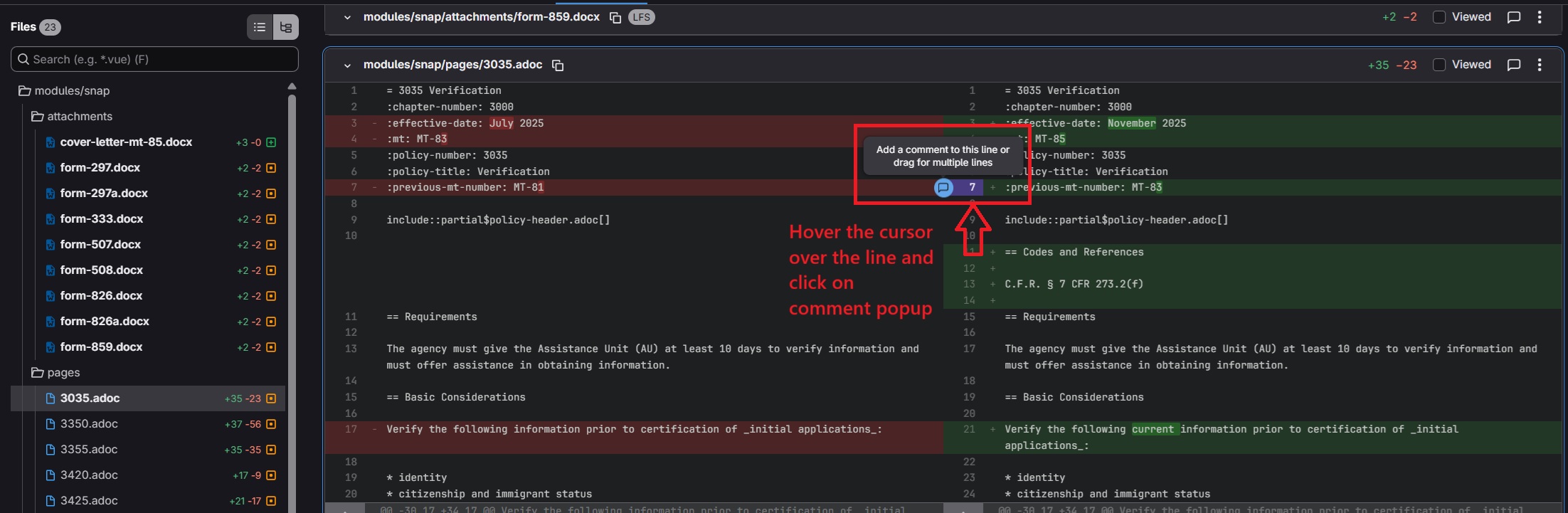This screenshot has height=513, width=1568.
Task: Mark form-859.docx as Viewed
Action: (1439, 17)
